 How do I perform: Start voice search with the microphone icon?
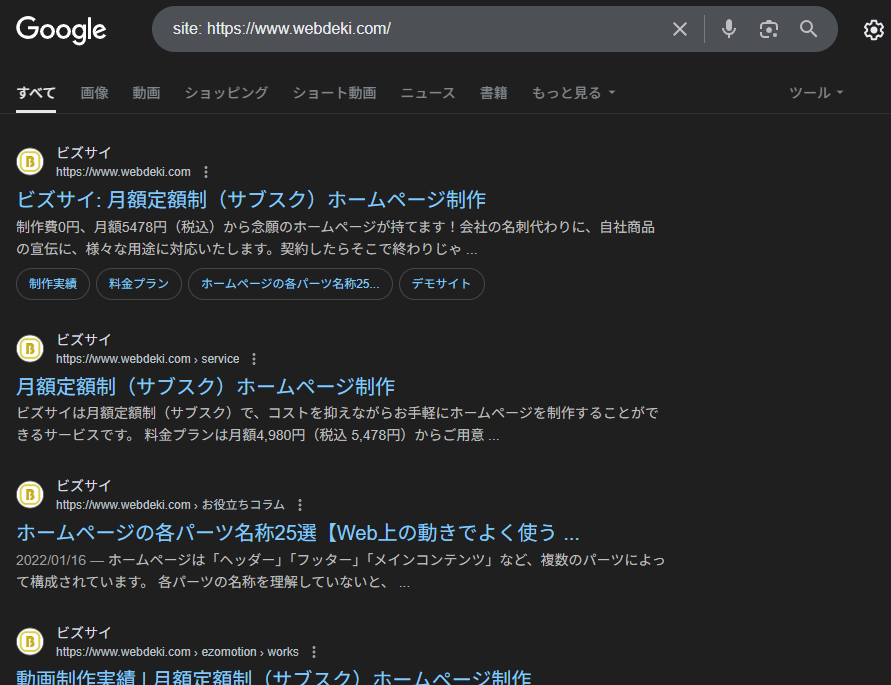[728, 29]
